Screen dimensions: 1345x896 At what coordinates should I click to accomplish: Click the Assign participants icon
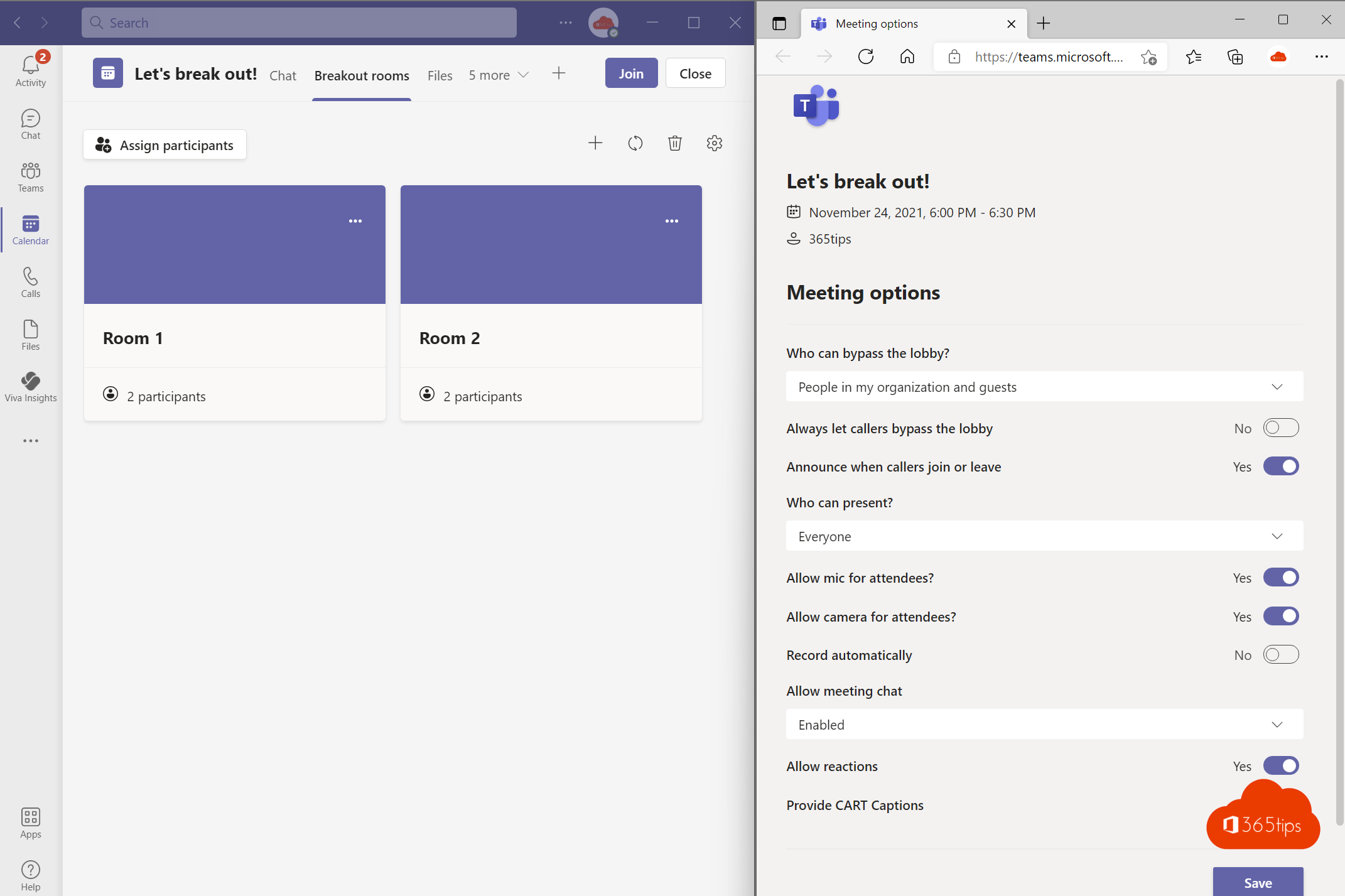point(102,145)
